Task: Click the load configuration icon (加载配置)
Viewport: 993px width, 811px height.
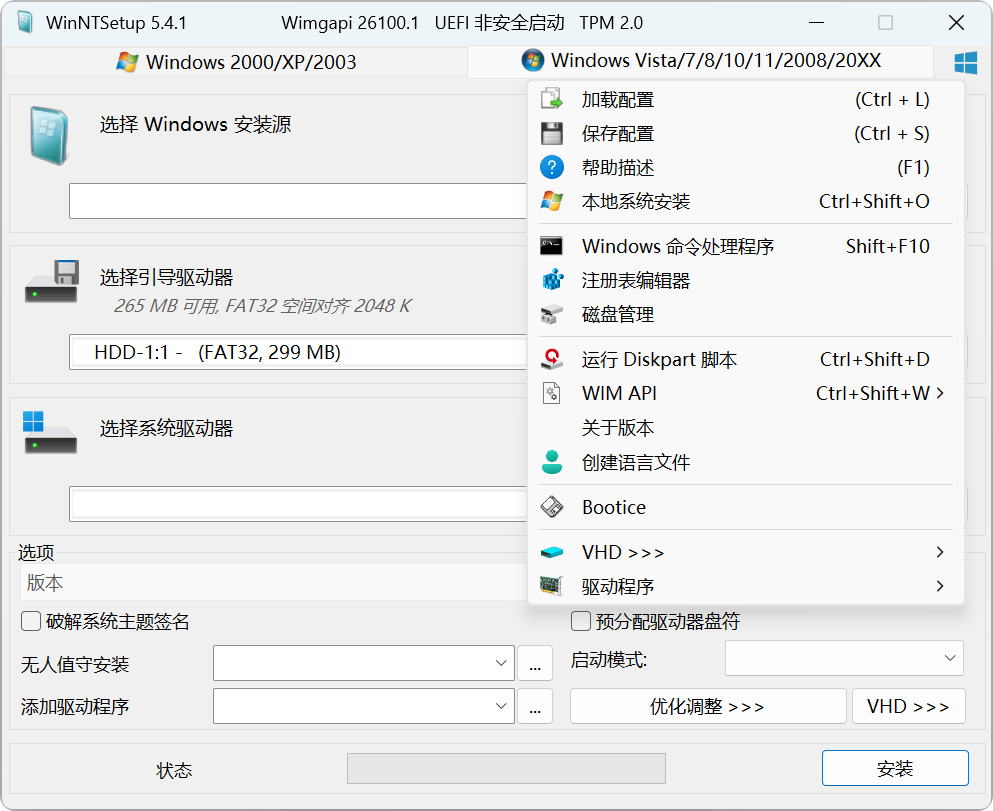Action: [x=552, y=99]
